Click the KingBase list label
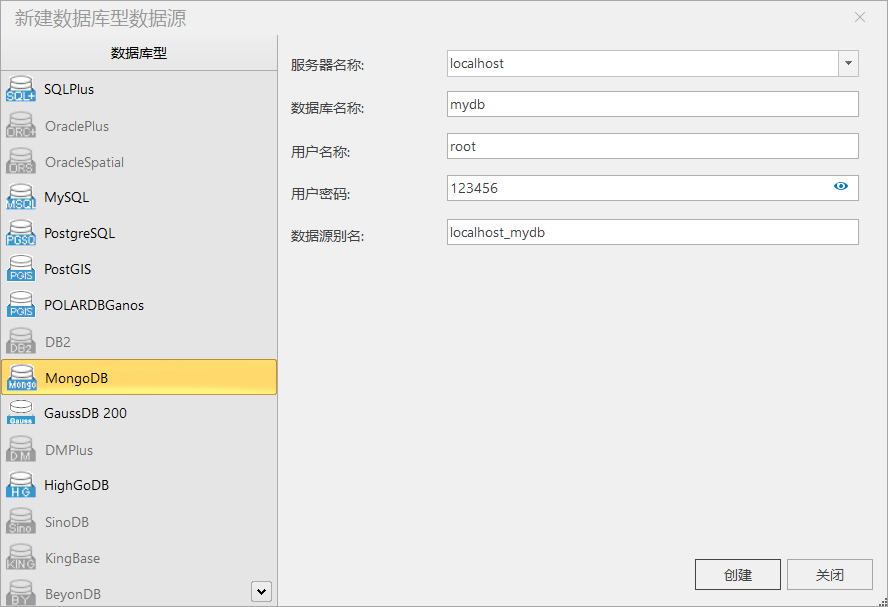This screenshot has height=607, width=888. point(72,558)
